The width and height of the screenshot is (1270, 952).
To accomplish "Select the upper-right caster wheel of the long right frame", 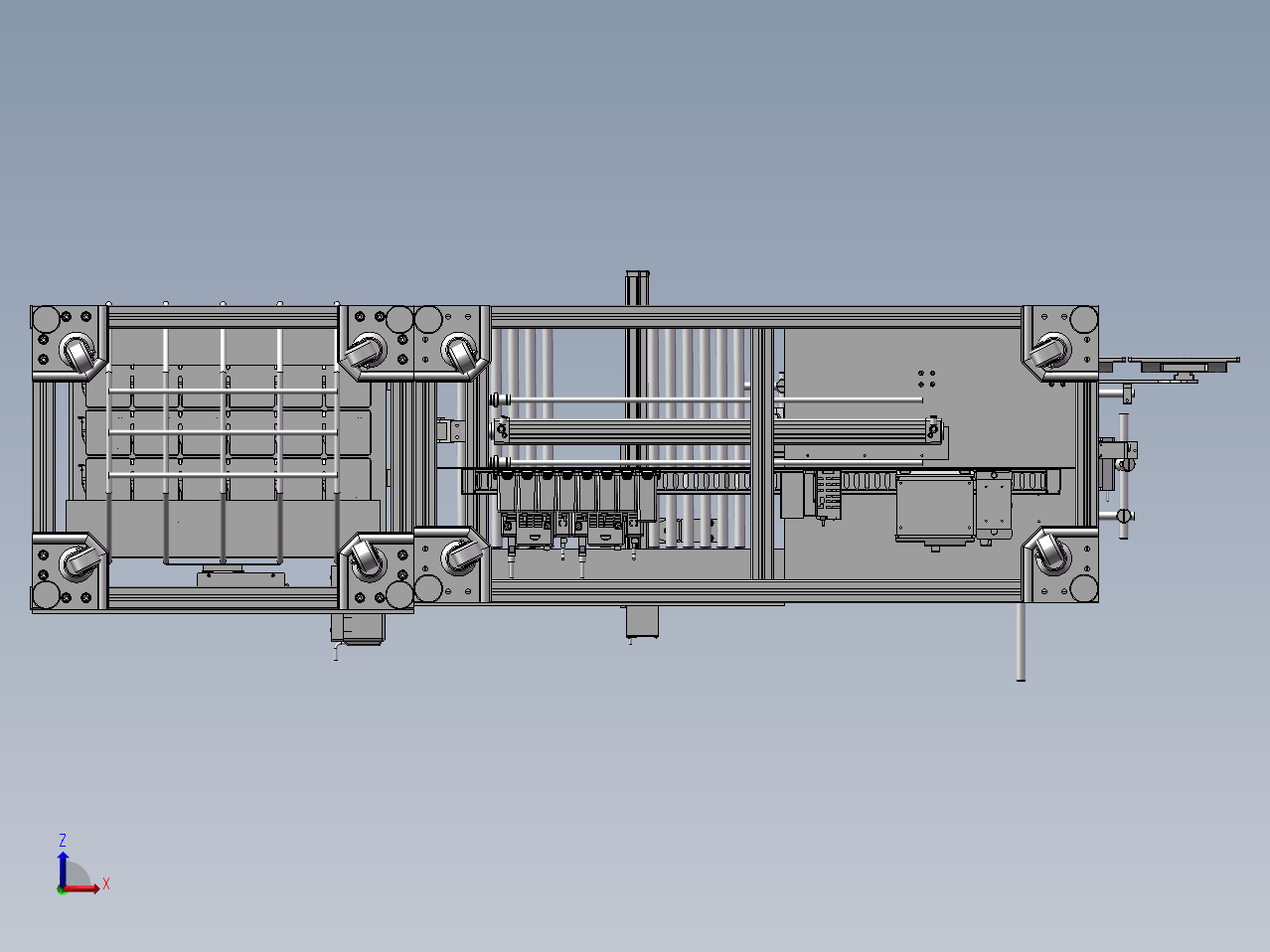I will click(x=1049, y=352).
